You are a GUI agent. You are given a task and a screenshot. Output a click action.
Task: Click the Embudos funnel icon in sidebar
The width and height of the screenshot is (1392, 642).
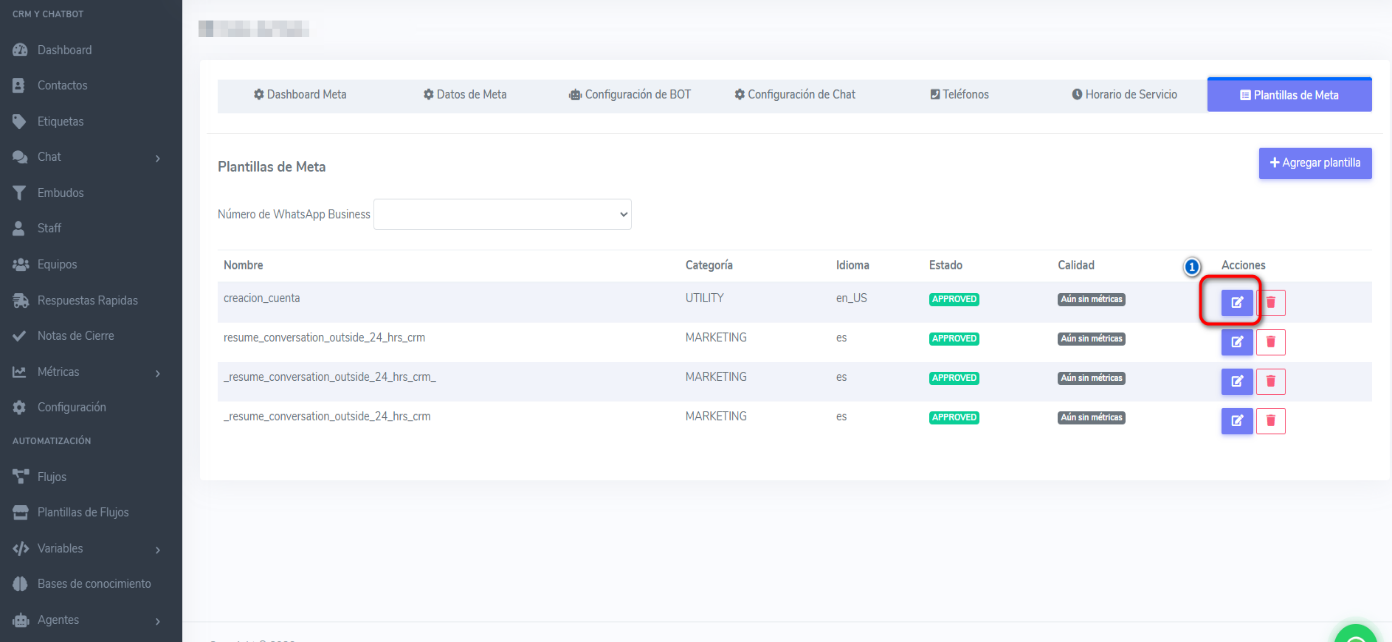click(x=18, y=193)
